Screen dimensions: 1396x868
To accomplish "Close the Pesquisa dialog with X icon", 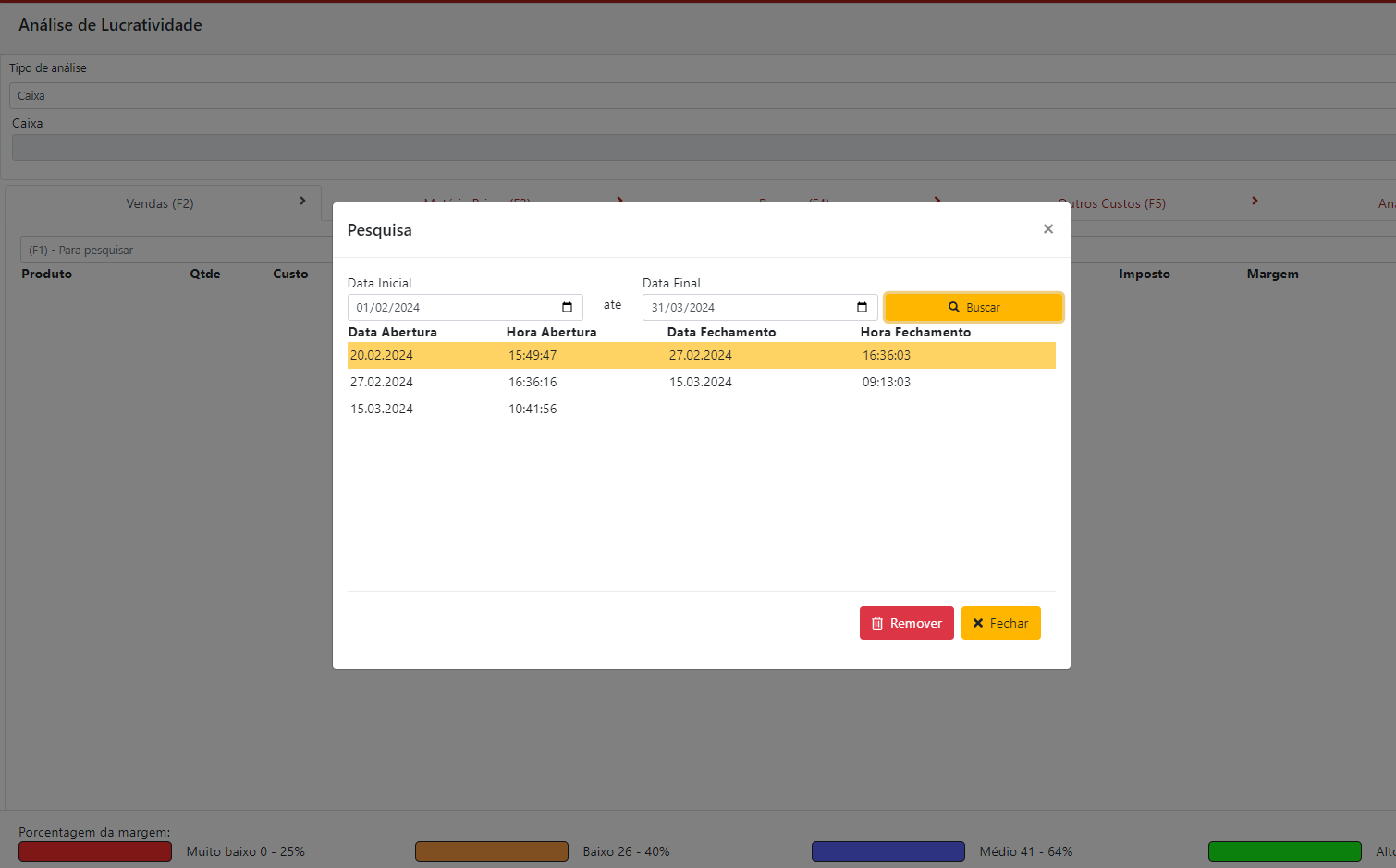I will coord(1047,229).
